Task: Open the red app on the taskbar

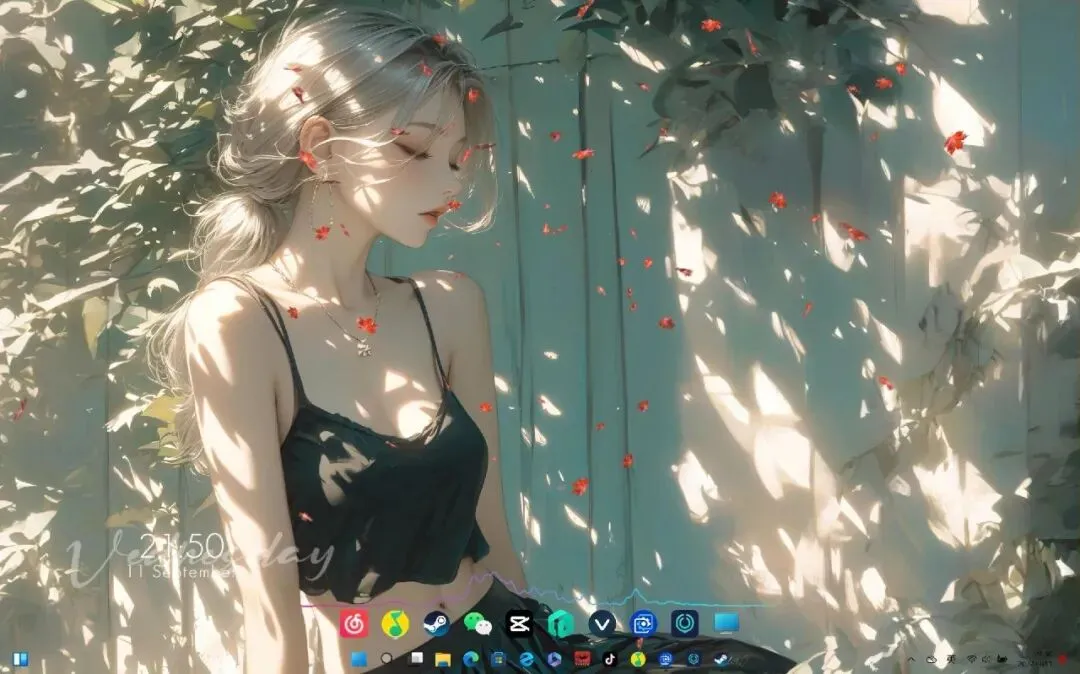Action: pyautogui.click(x=583, y=659)
